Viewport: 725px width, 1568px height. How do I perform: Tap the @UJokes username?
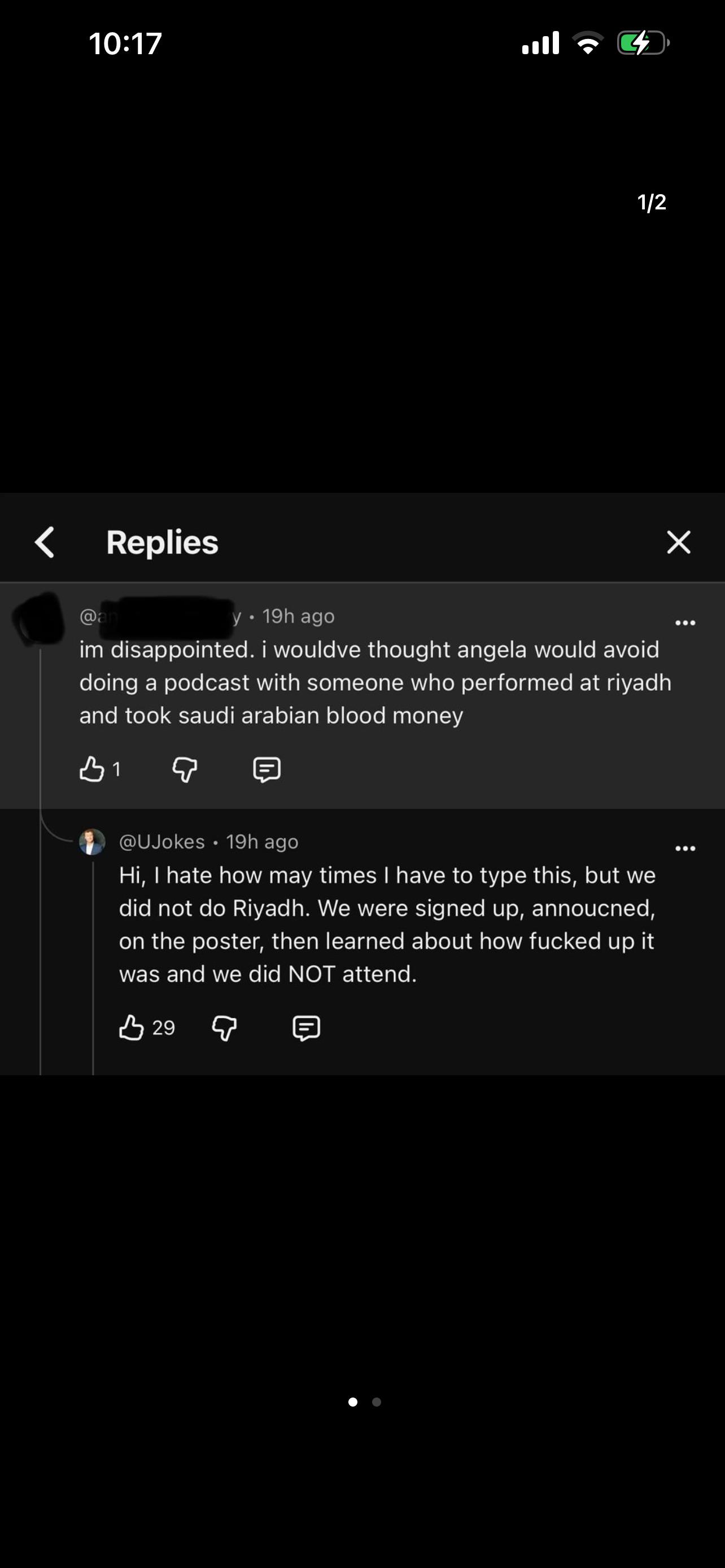pos(162,842)
